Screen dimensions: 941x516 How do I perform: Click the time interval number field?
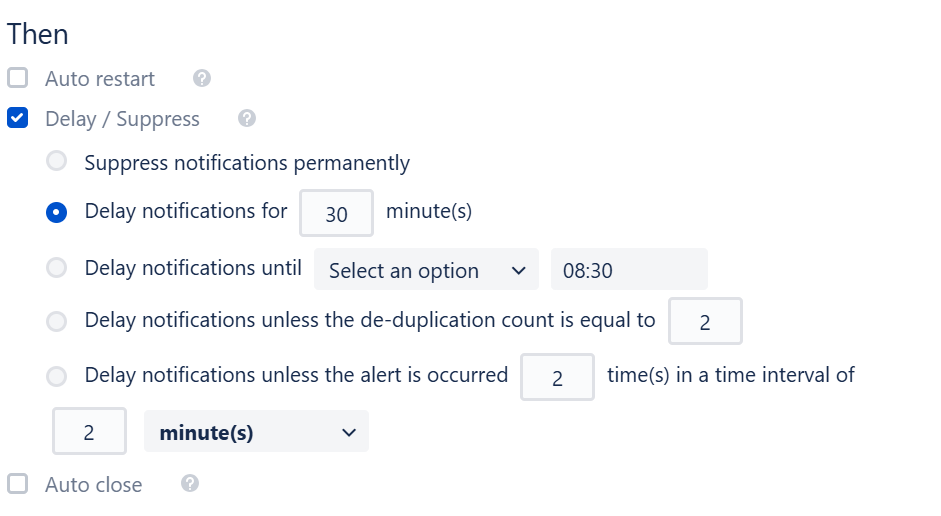(x=89, y=432)
